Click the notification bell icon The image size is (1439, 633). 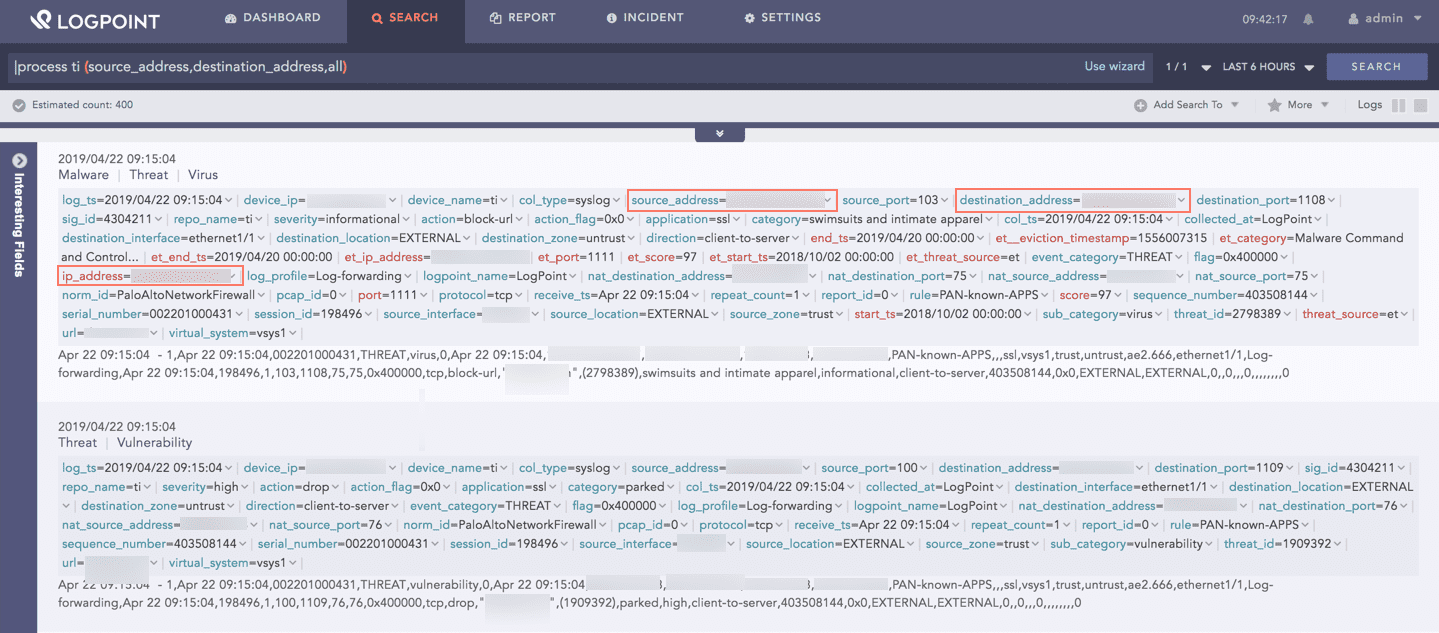(x=1308, y=18)
